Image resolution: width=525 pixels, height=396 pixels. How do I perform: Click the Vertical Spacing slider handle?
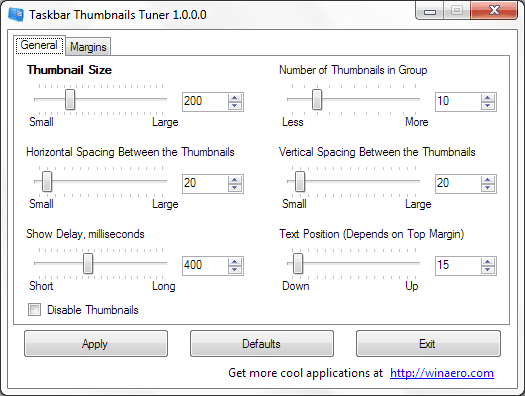pos(300,181)
